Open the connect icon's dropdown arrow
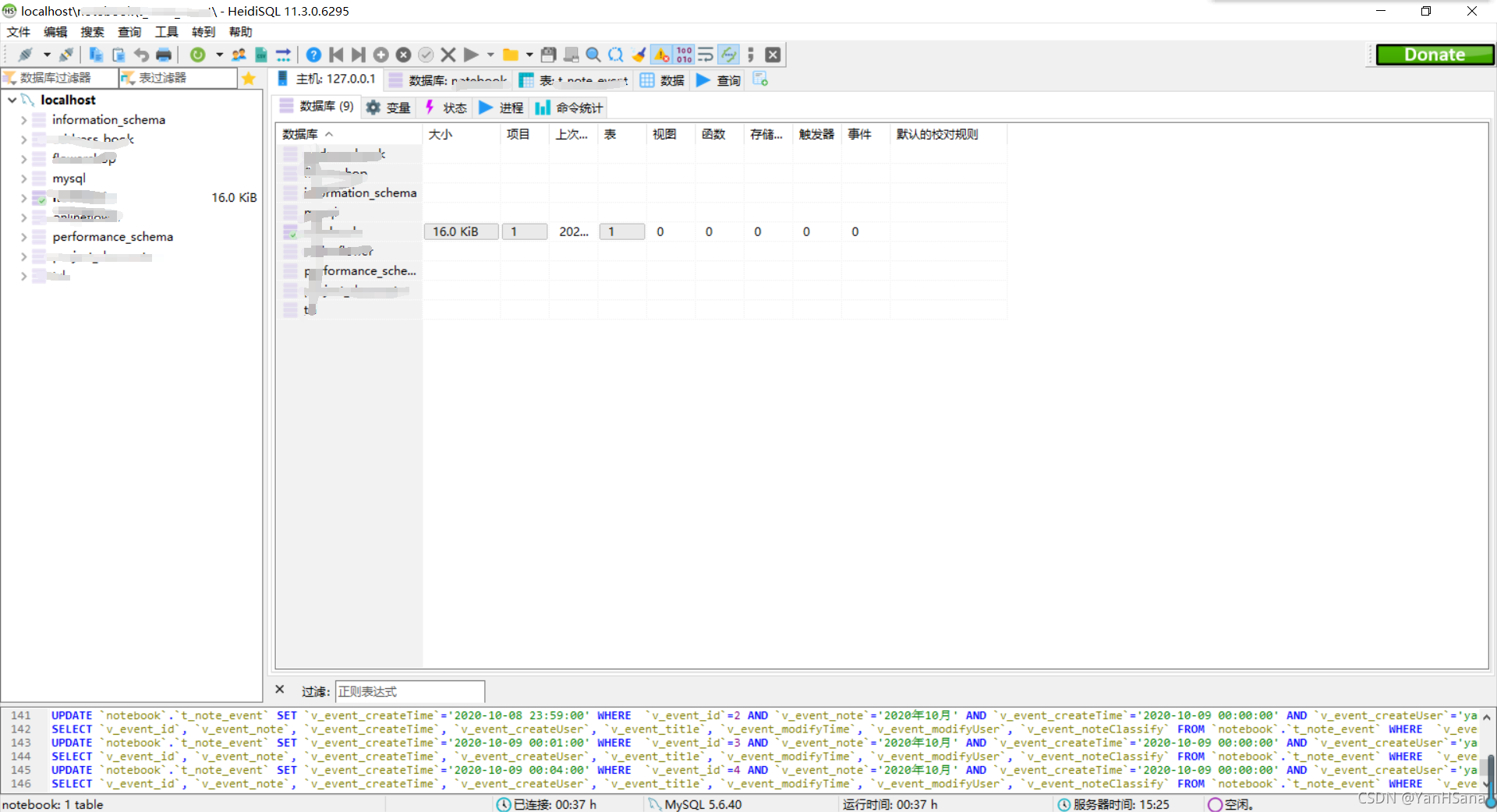Screen dimensions: 1497x812 (47, 55)
